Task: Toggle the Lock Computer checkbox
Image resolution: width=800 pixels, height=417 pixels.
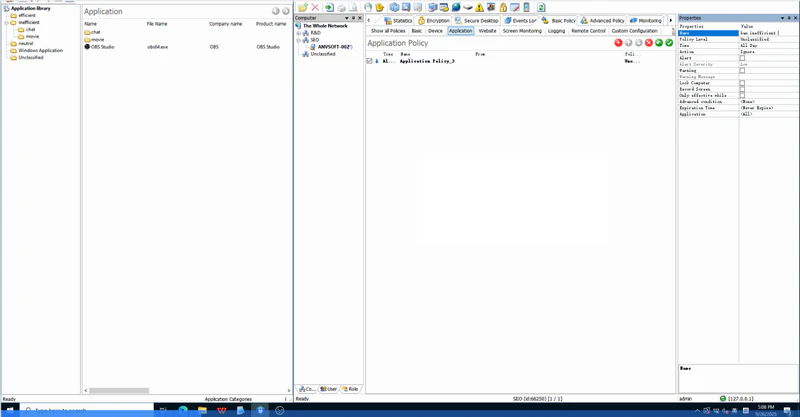Action: point(742,83)
